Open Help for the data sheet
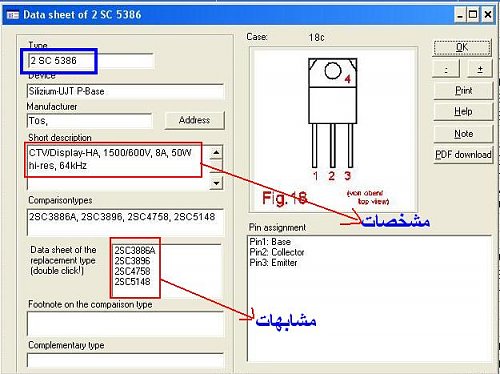Image resolution: width=500 pixels, height=374 pixels. pyautogui.click(x=463, y=112)
